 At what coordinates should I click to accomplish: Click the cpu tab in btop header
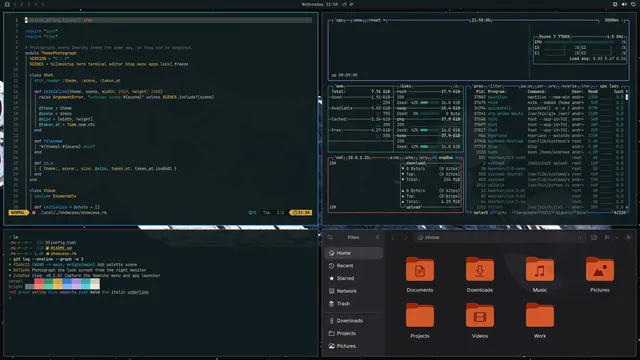click(x=340, y=20)
